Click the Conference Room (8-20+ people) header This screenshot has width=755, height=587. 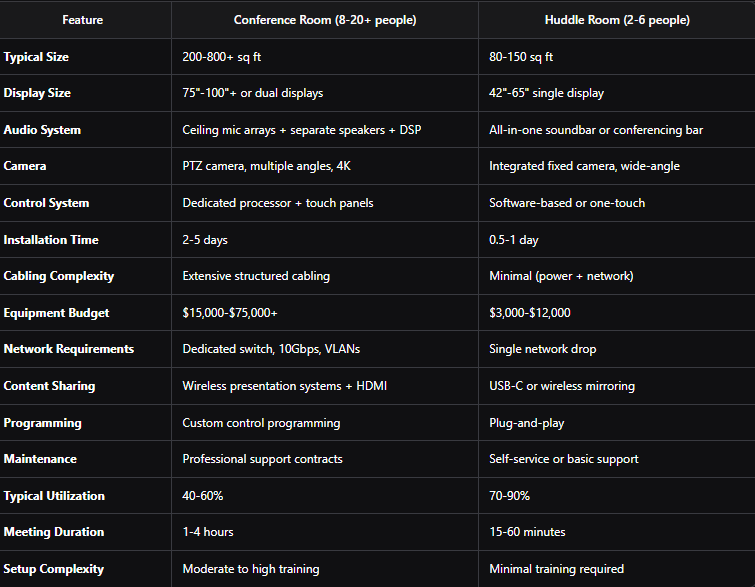tap(325, 20)
